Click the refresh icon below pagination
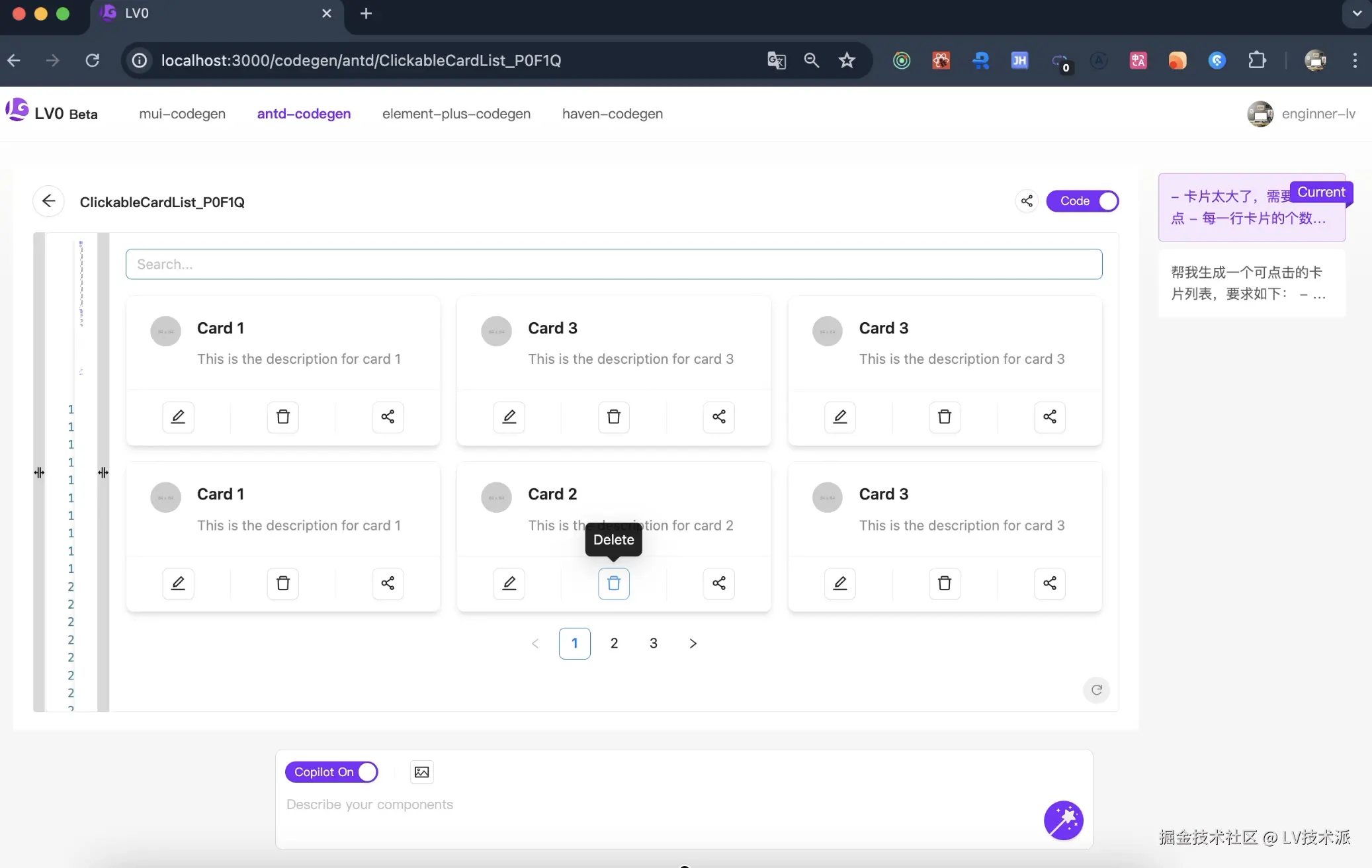 coord(1096,690)
